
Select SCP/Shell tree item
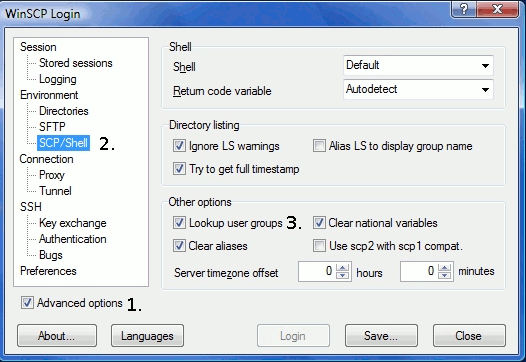coord(63,143)
